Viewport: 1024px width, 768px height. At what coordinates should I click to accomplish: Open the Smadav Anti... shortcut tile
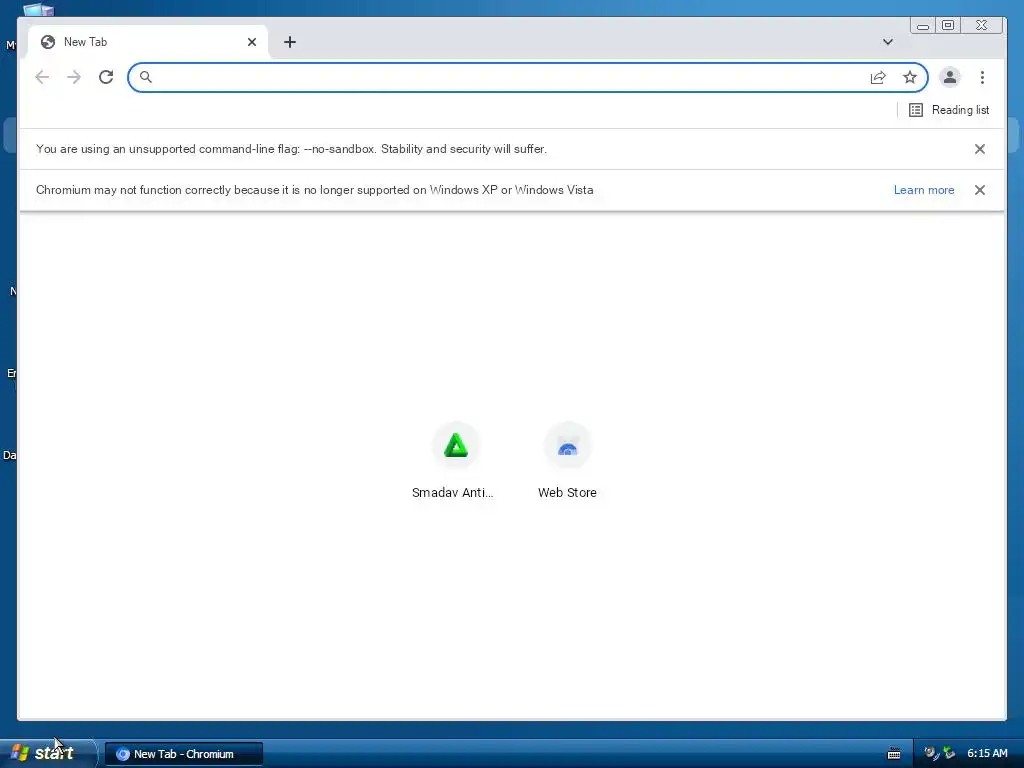(x=455, y=461)
